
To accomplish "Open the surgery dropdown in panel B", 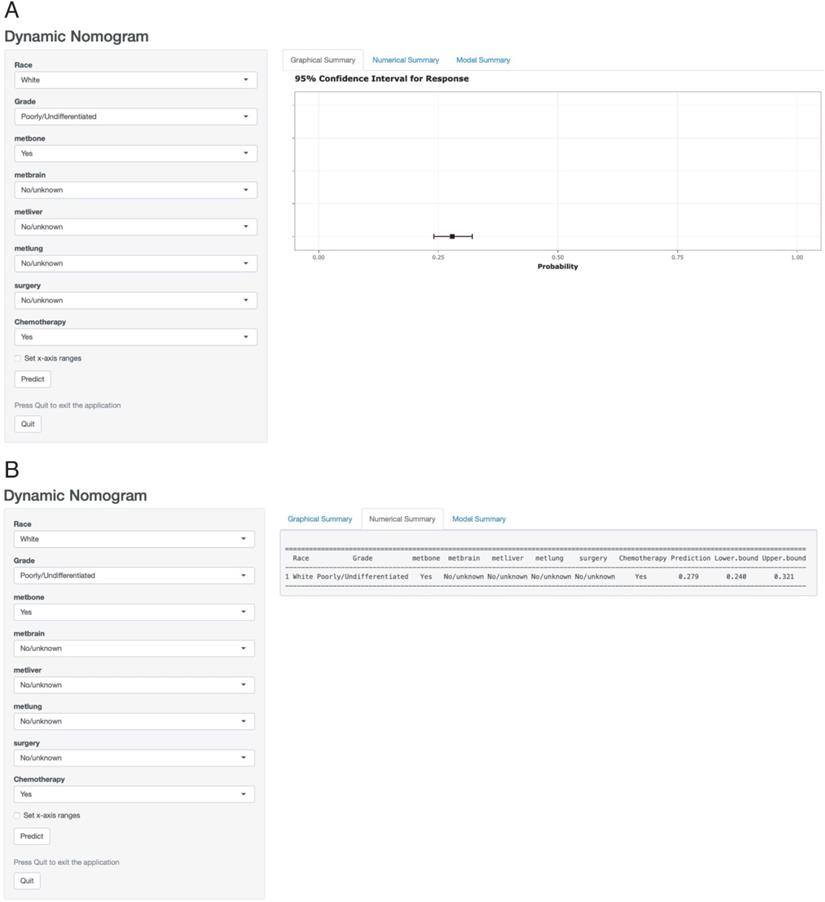I will (134, 758).
